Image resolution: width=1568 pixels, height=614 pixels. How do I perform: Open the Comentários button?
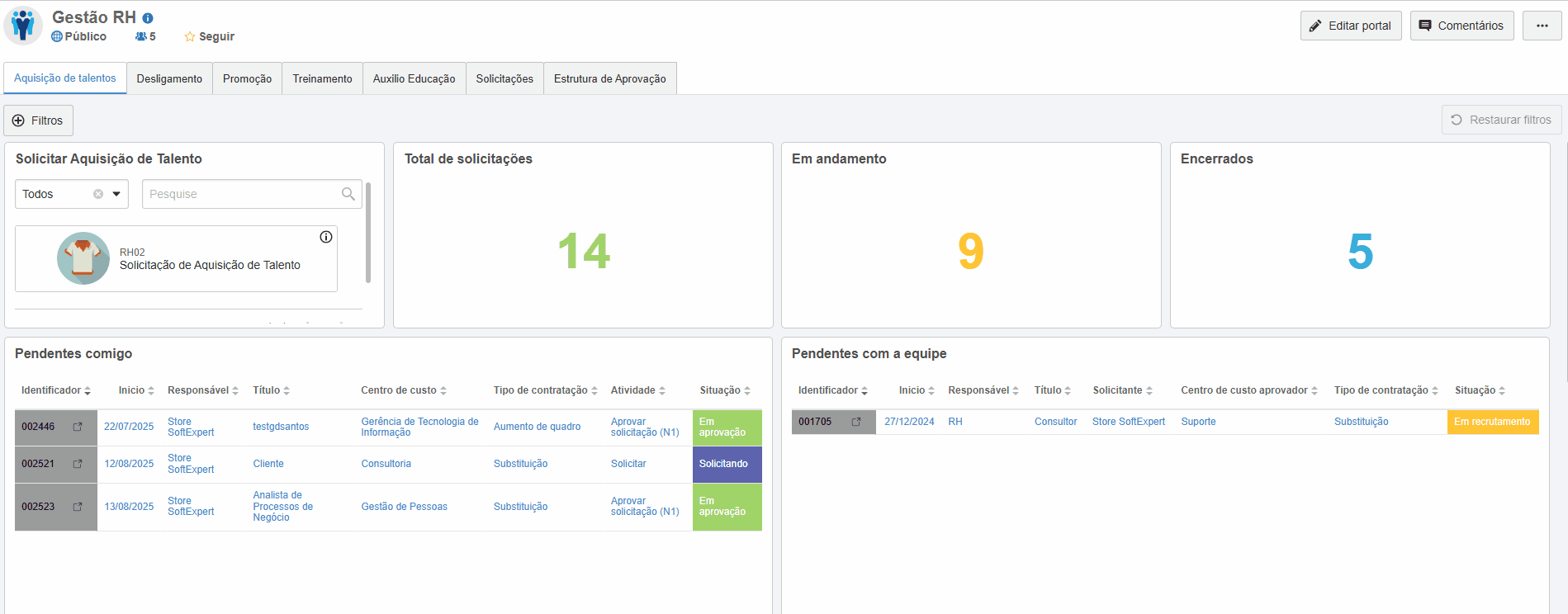point(1461,26)
